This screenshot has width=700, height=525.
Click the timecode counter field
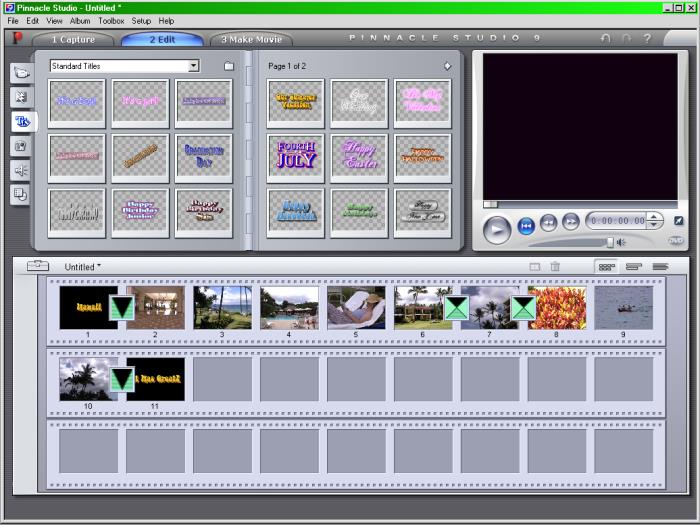pyautogui.click(x=617, y=221)
